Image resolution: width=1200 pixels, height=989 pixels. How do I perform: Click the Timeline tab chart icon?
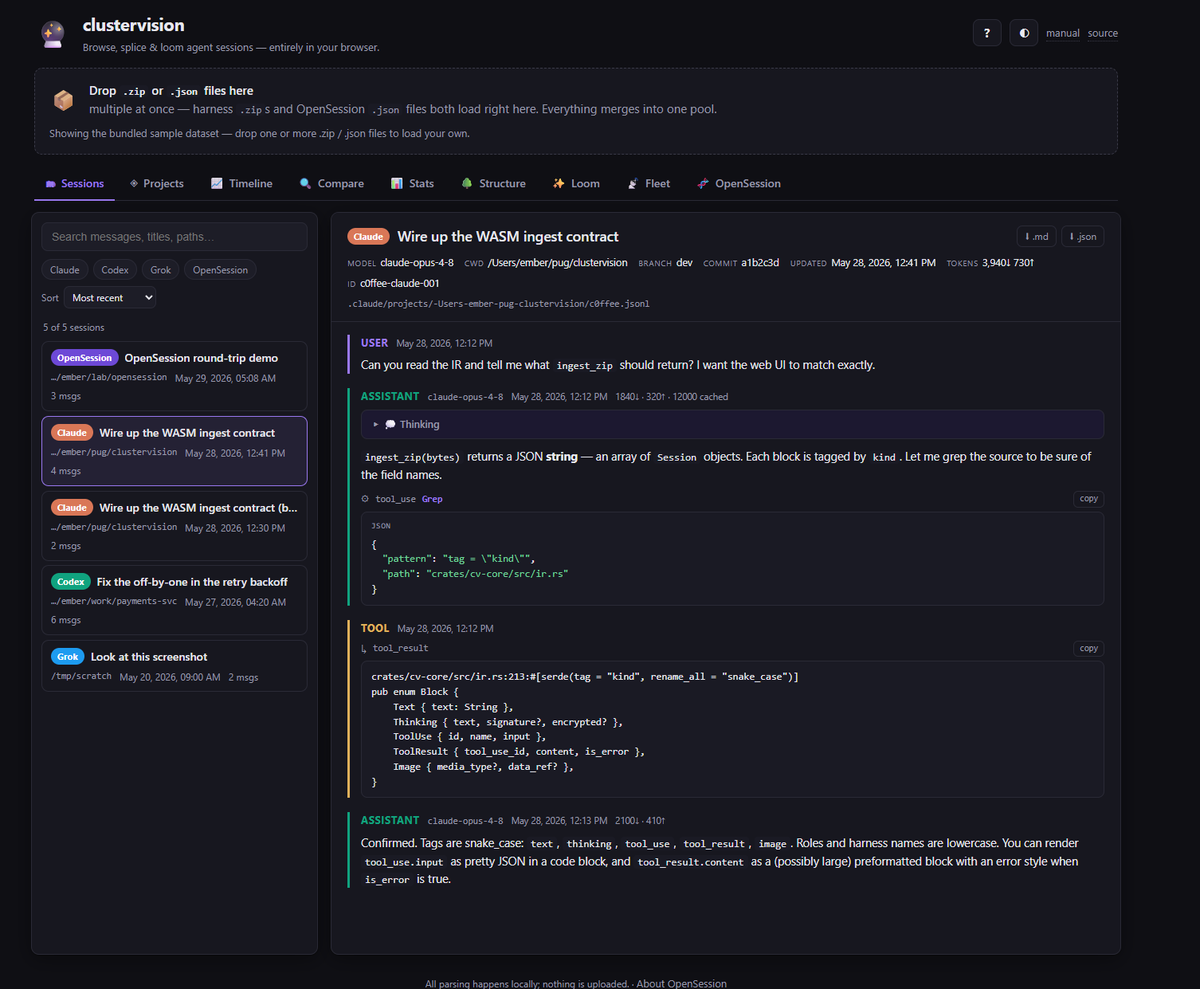[217, 184]
